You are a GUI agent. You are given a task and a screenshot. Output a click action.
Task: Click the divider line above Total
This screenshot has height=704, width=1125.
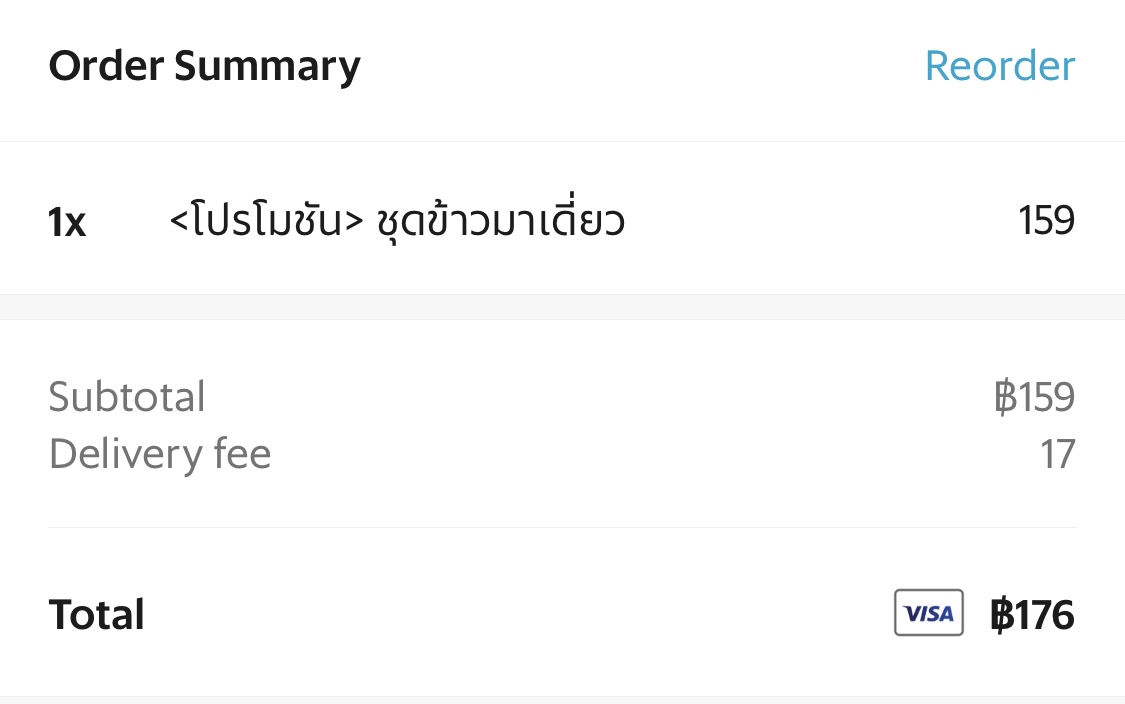click(562, 527)
